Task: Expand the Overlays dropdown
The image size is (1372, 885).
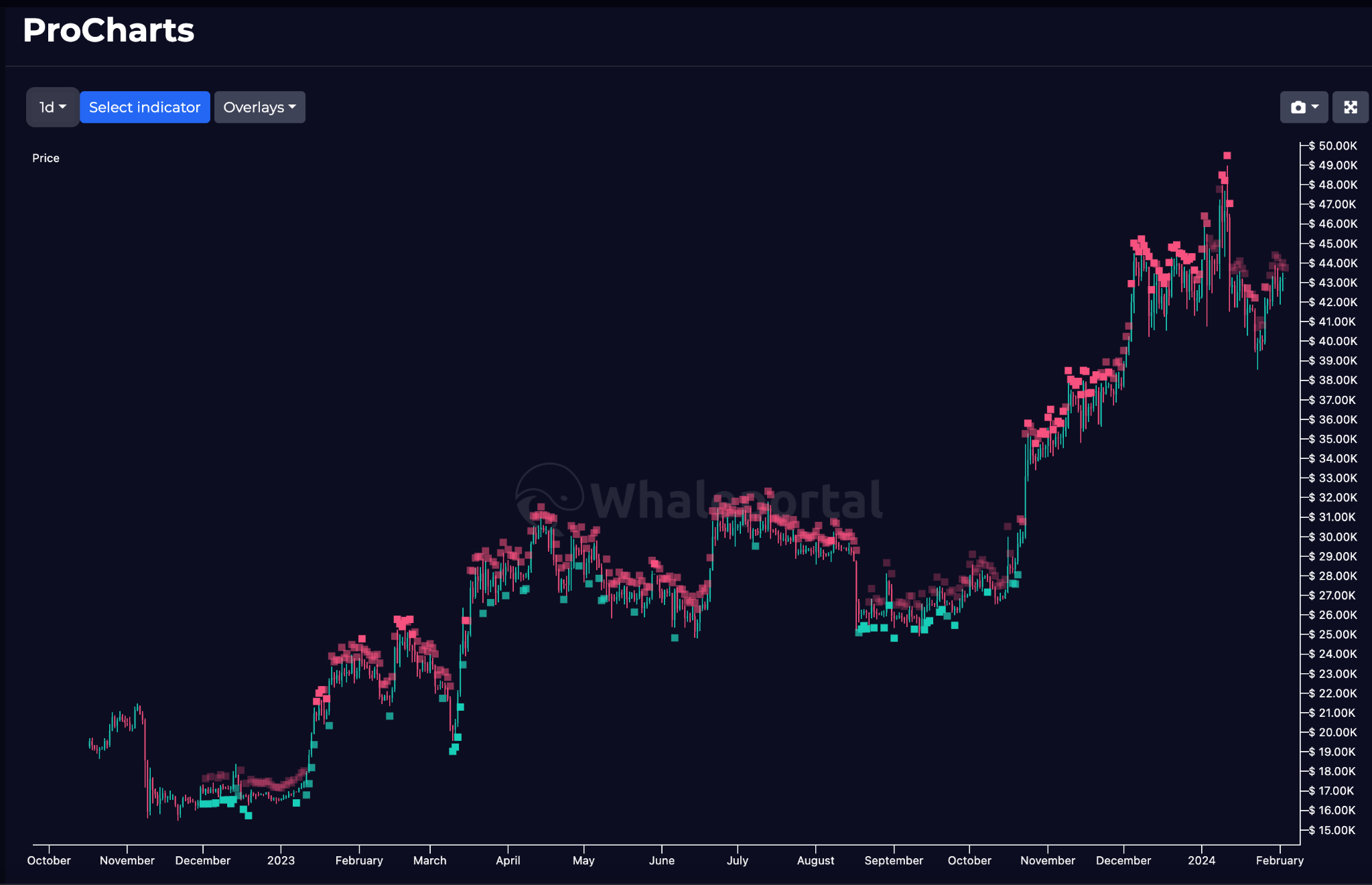Action: point(259,107)
